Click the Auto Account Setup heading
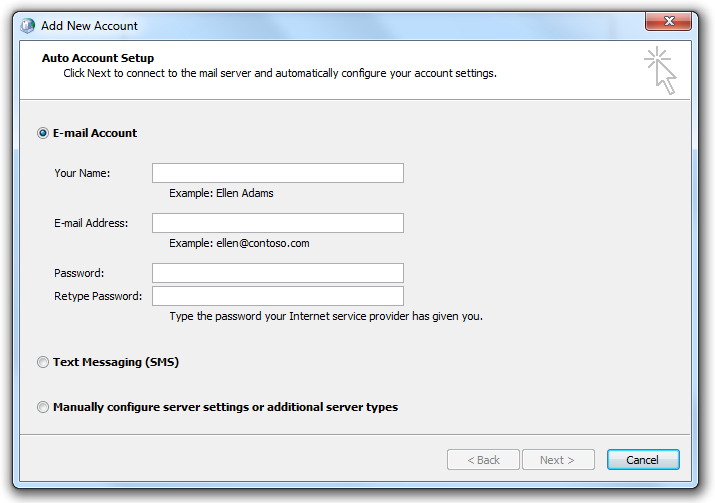 [98, 58]
